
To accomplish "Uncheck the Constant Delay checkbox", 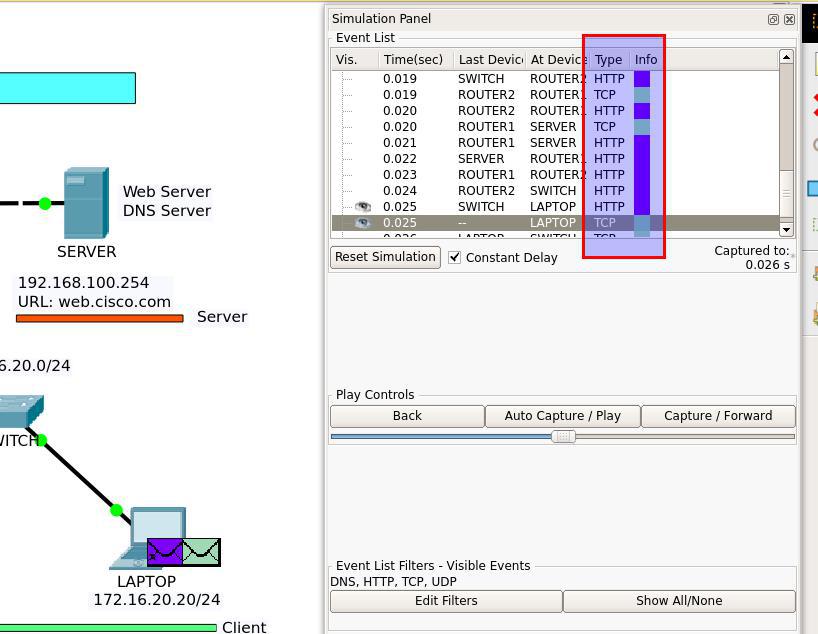I will (455, 257).
